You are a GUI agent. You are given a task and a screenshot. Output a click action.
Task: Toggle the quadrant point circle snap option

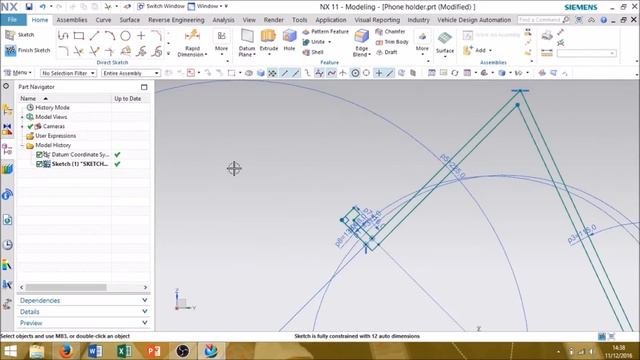(x=367, y=73)
